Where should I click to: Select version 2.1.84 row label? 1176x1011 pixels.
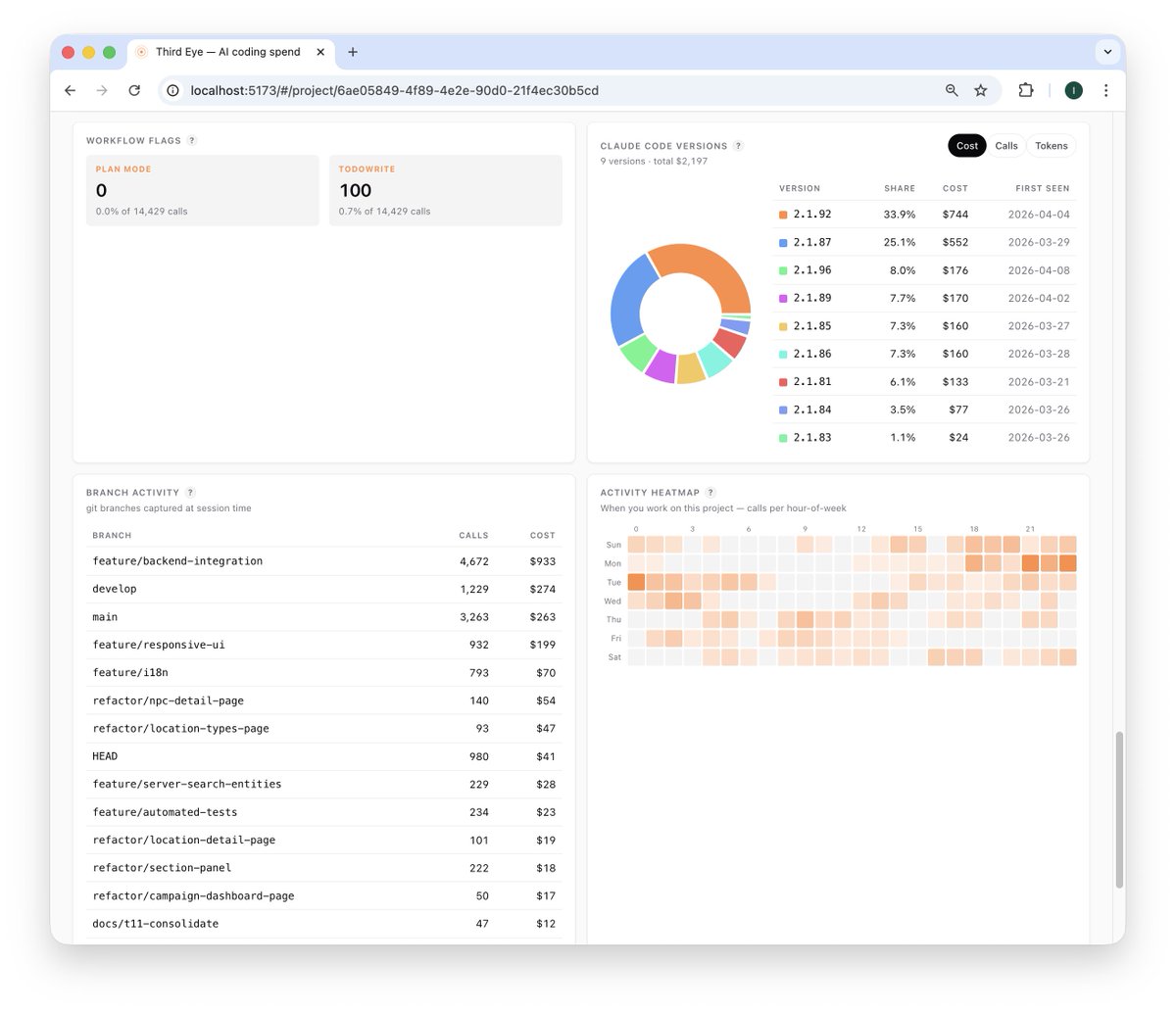tap(812, 409)
